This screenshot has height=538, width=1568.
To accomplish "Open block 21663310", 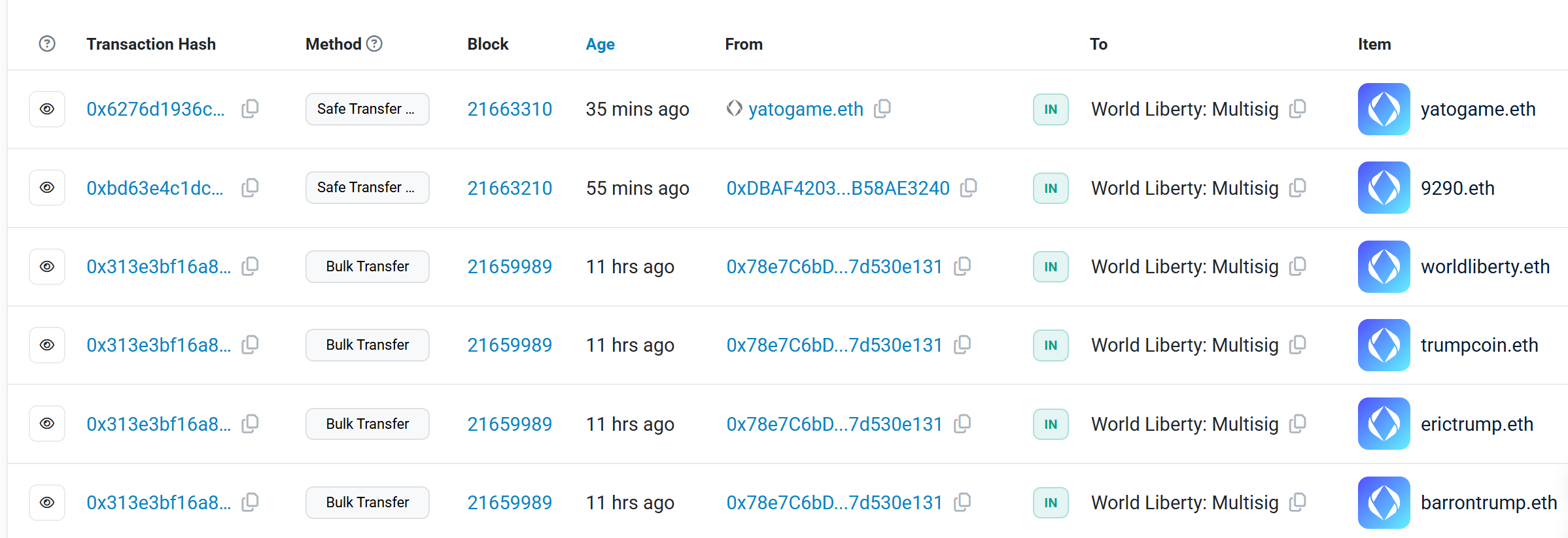I will coord(510,109).
